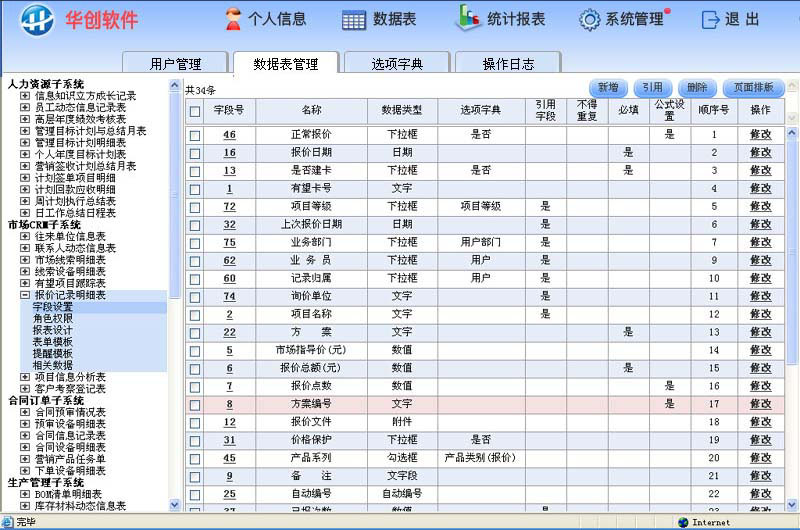Open field number 72 link
Viewport: 800px width, 530px height.
tap(230, 207)
